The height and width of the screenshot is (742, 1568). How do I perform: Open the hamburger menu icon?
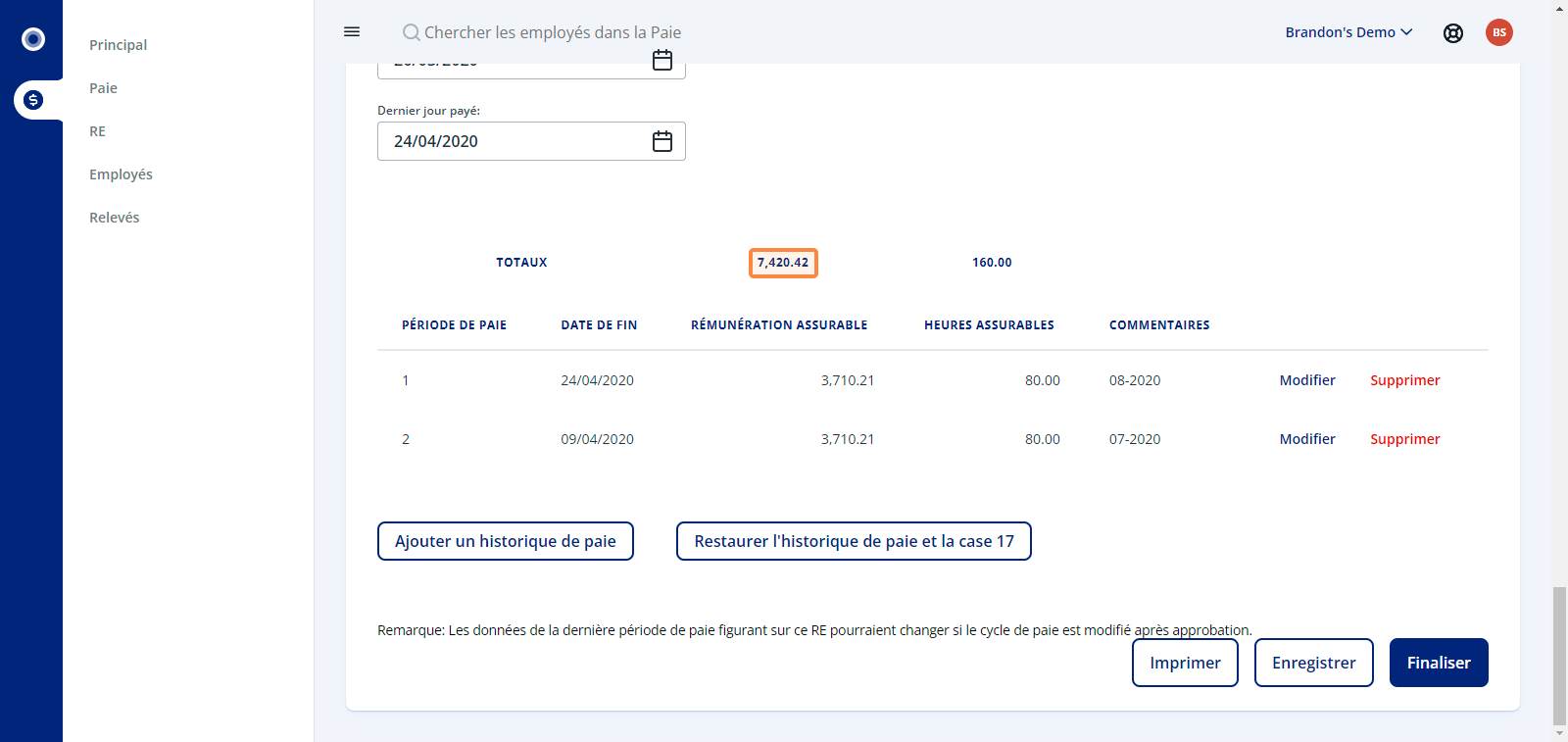[x=352, y=31]
